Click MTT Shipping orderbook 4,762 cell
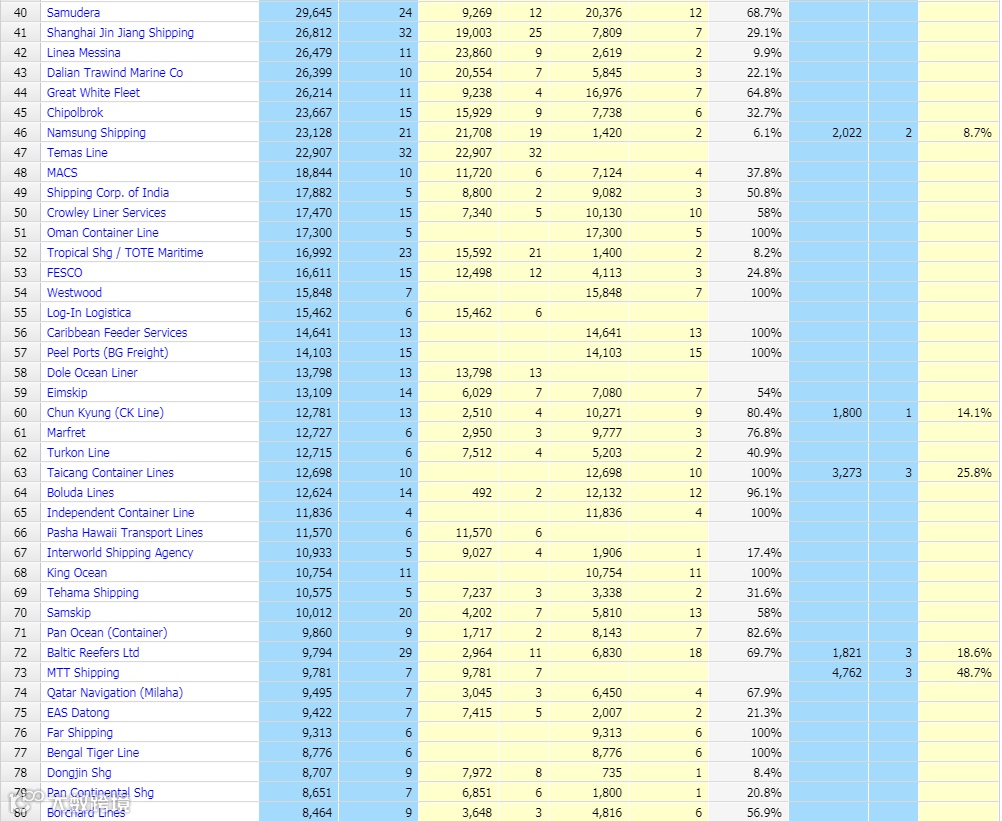The image size is (1002, 821). pos(847,673)
